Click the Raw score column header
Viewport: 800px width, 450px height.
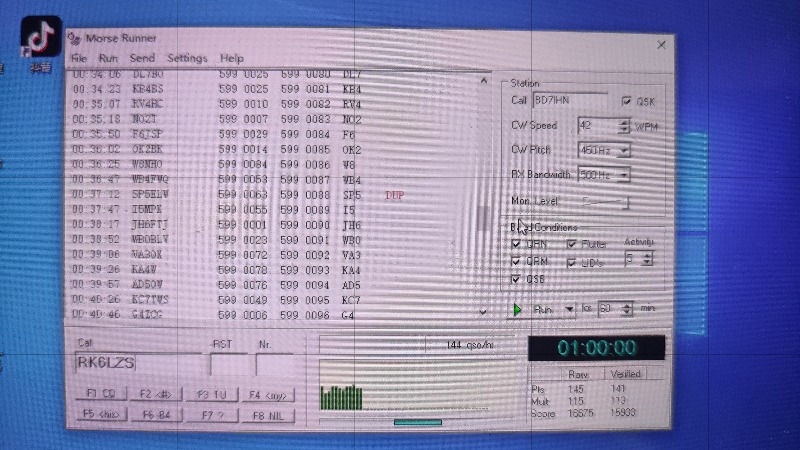(x=578, y=374)
